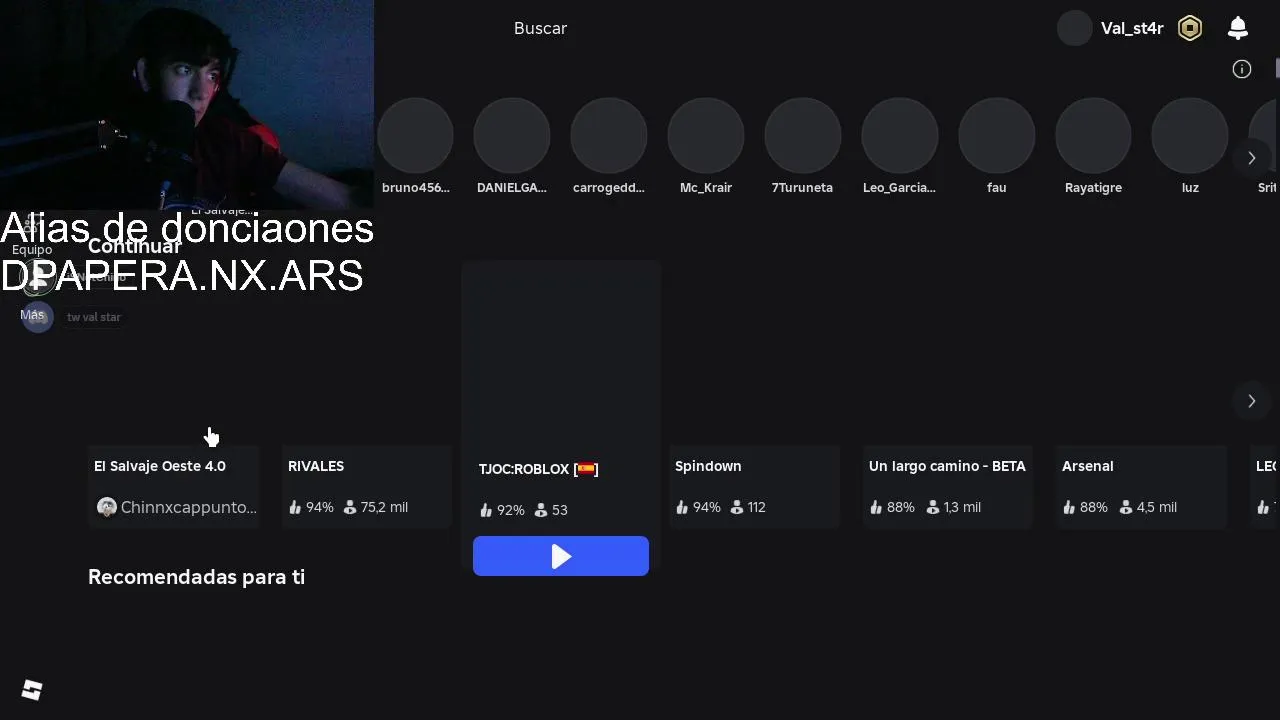Viewport: 1280px width, 720px height.
Task: Open the Roblox logo at bottom left
Action: point(32,690)
